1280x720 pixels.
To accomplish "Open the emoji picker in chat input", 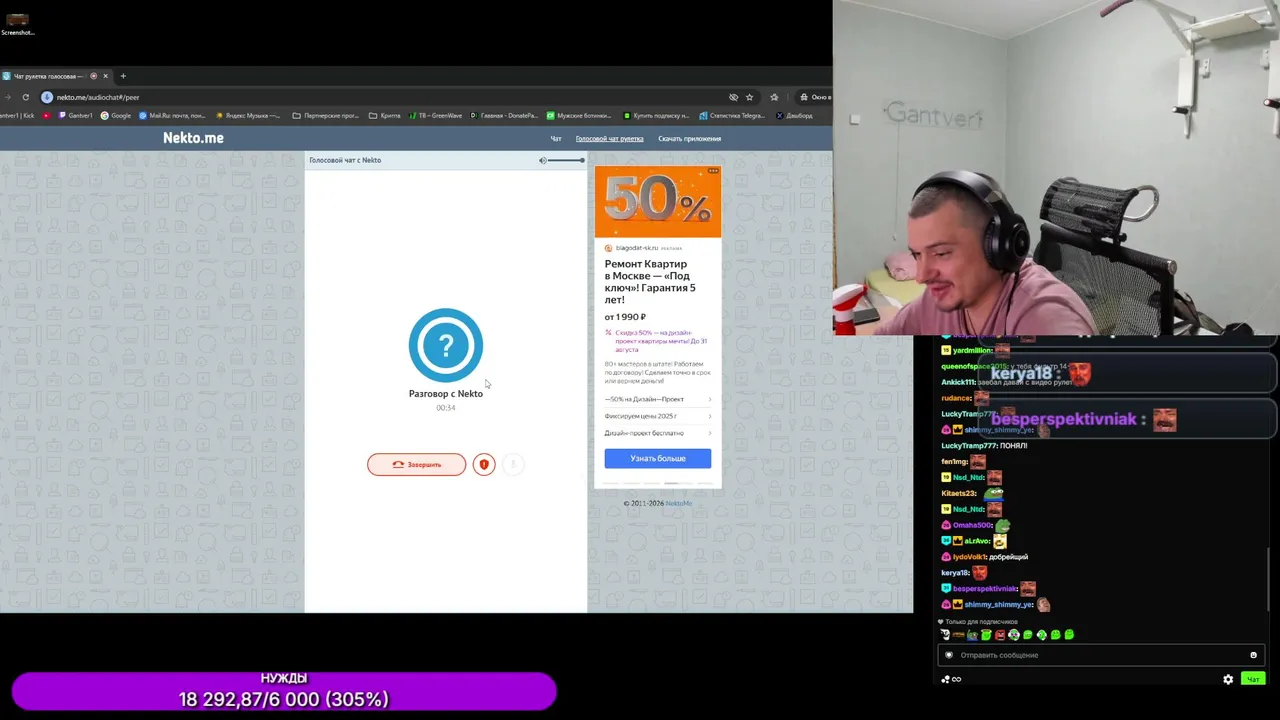I will point(1253,655).
